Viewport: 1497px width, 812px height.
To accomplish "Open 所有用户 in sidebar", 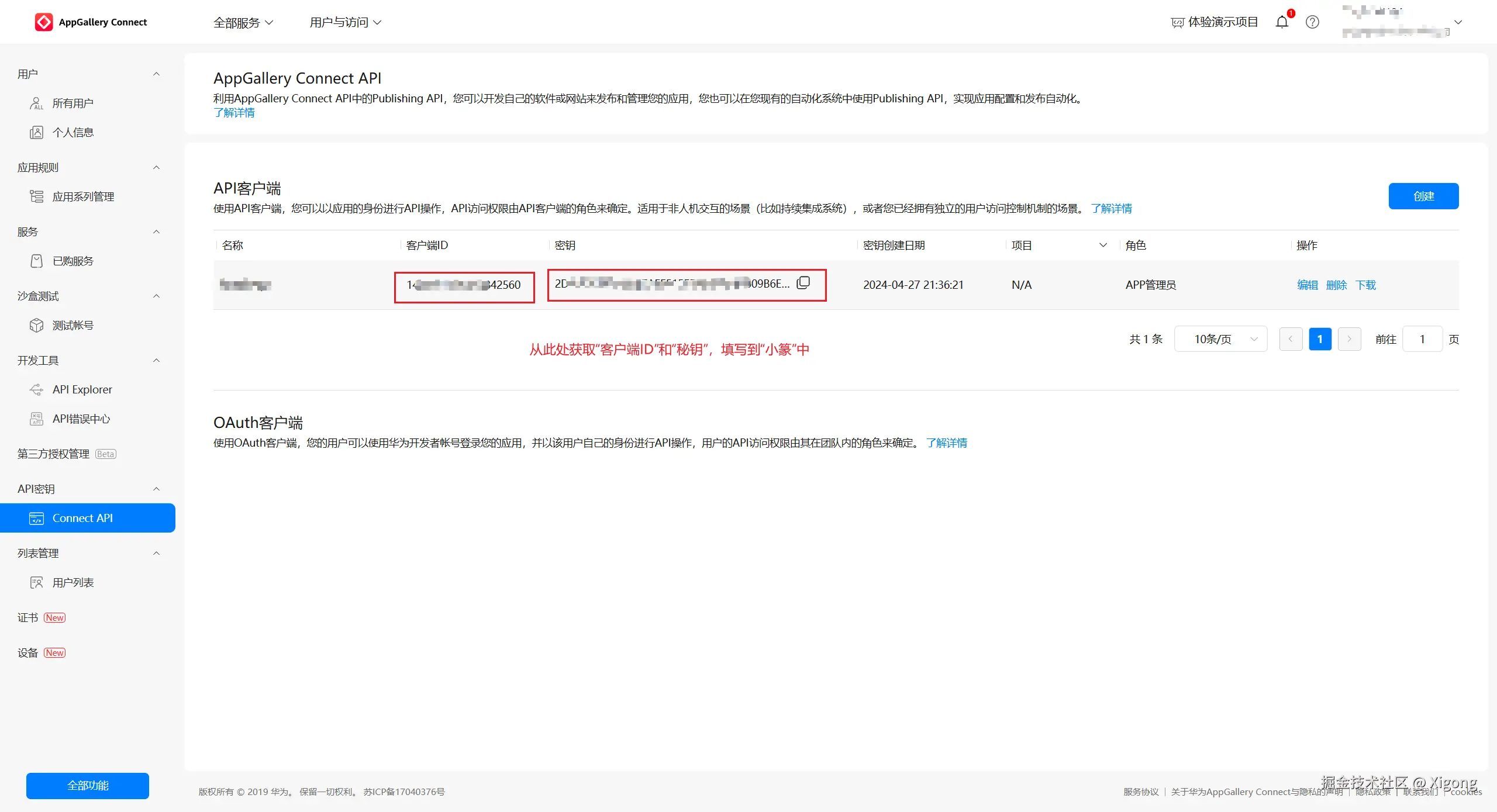I will (x=73, y=103).
